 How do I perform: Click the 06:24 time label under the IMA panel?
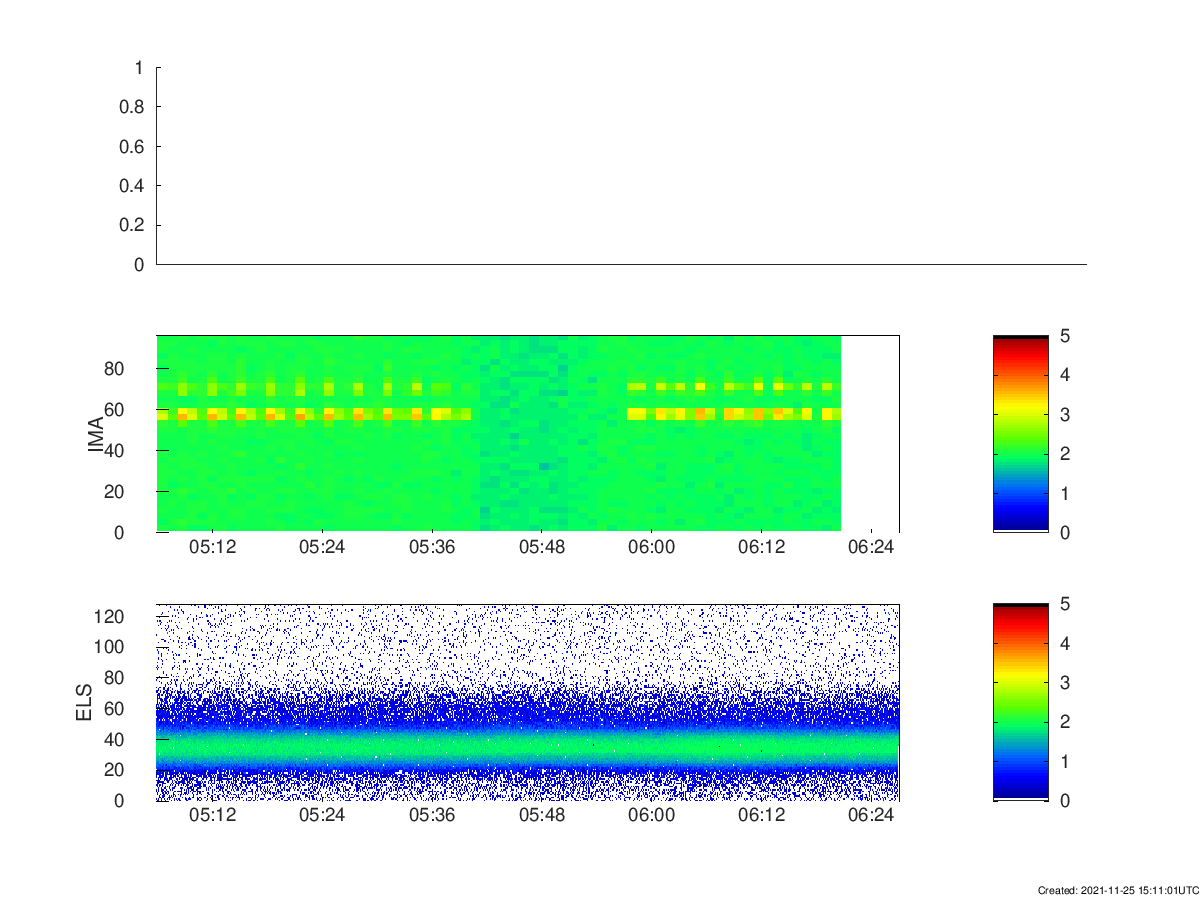(x=872, y=548)
